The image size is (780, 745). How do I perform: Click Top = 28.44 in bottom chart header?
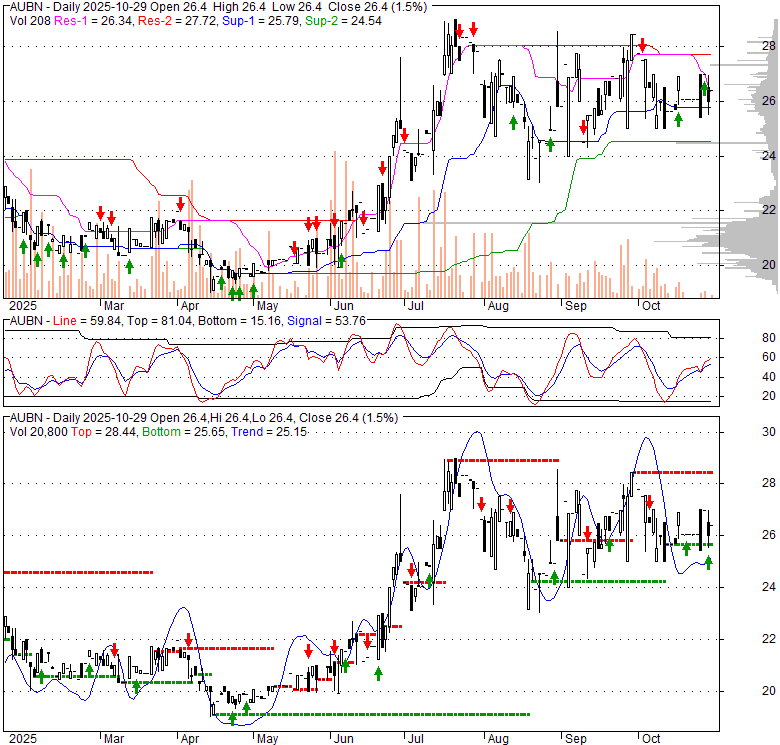click(x=100, y=430)
